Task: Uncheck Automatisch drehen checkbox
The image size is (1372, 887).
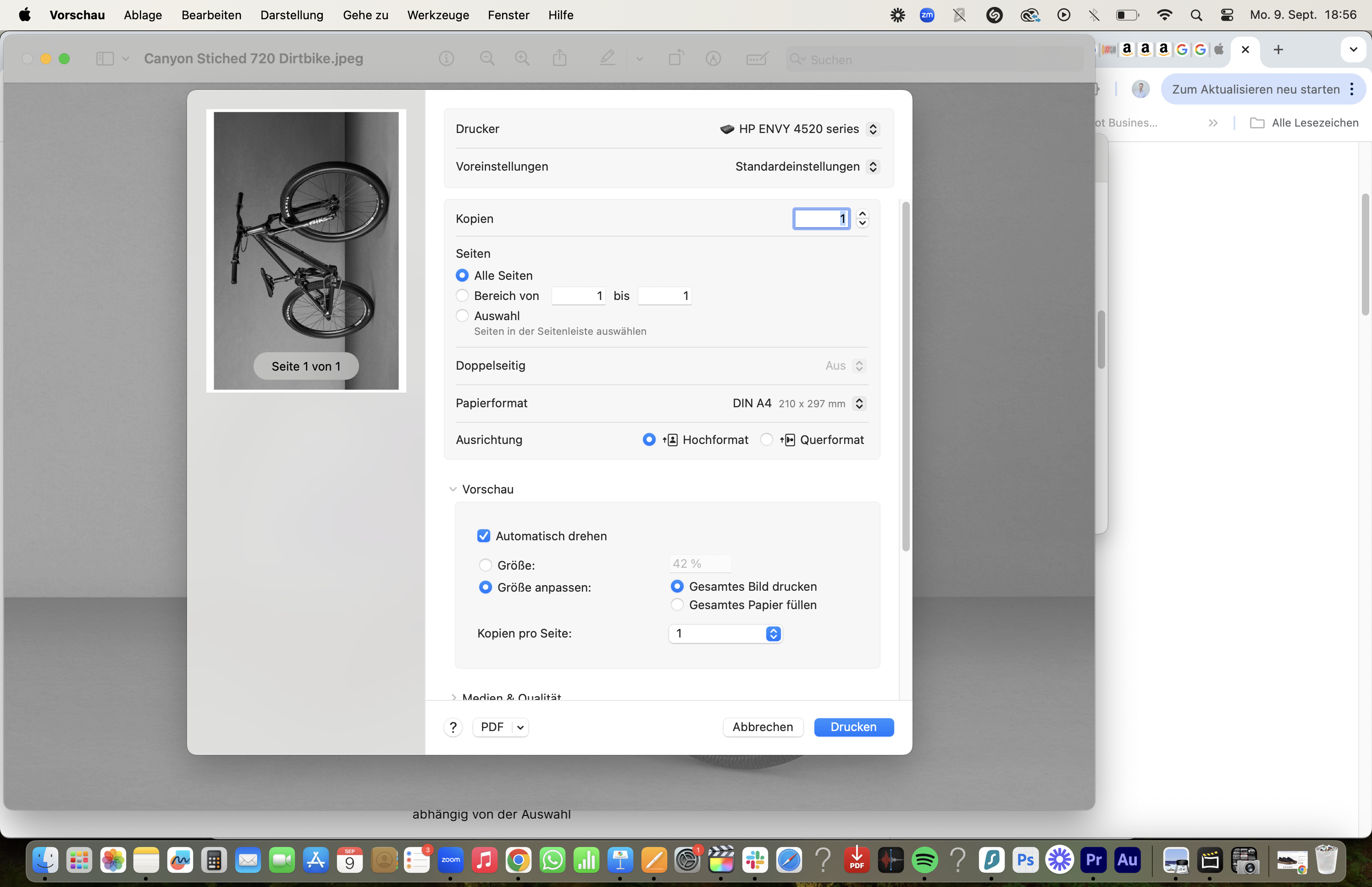Action: 484,536
